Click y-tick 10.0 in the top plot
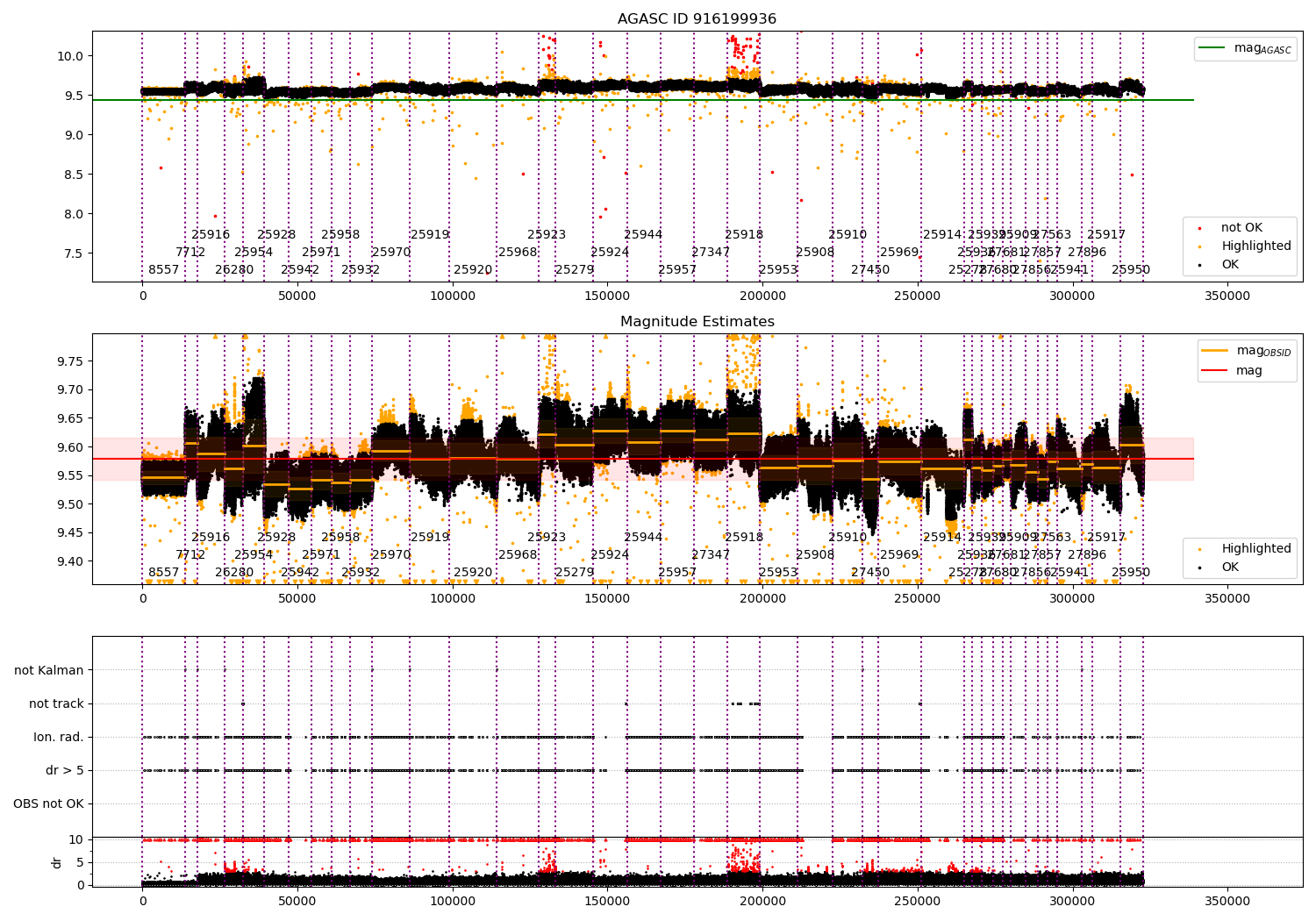Viewport: 1316px width, 921px height. click(x=70, y=56)
